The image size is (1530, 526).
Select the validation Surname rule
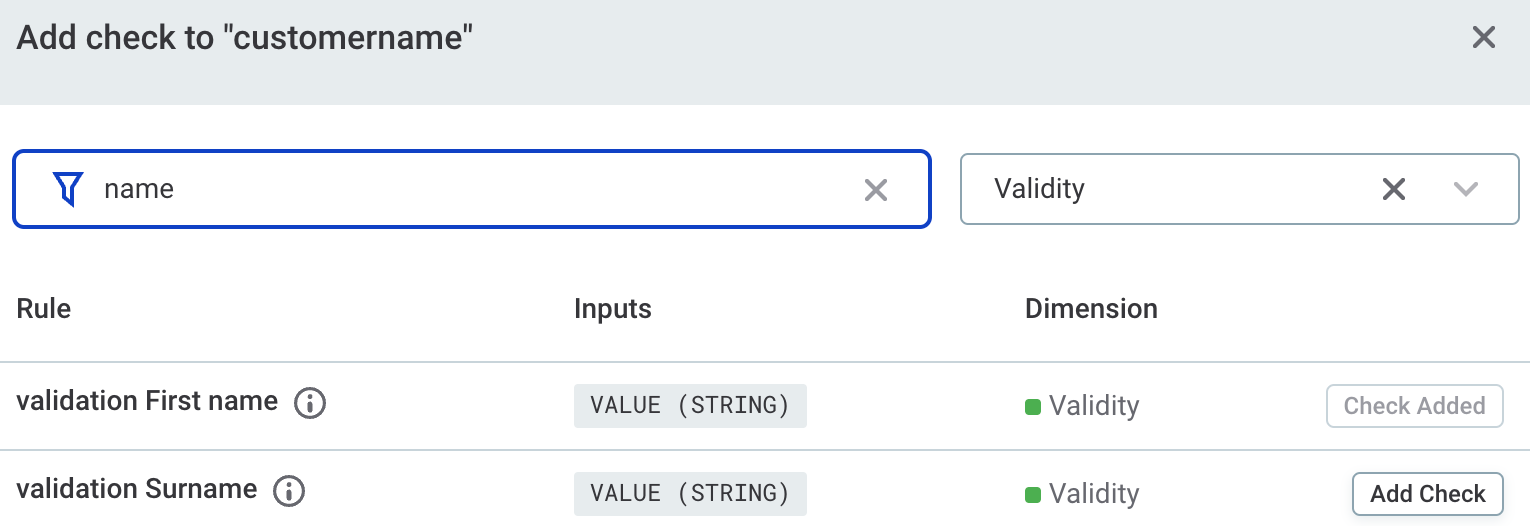tap(137, 490)
